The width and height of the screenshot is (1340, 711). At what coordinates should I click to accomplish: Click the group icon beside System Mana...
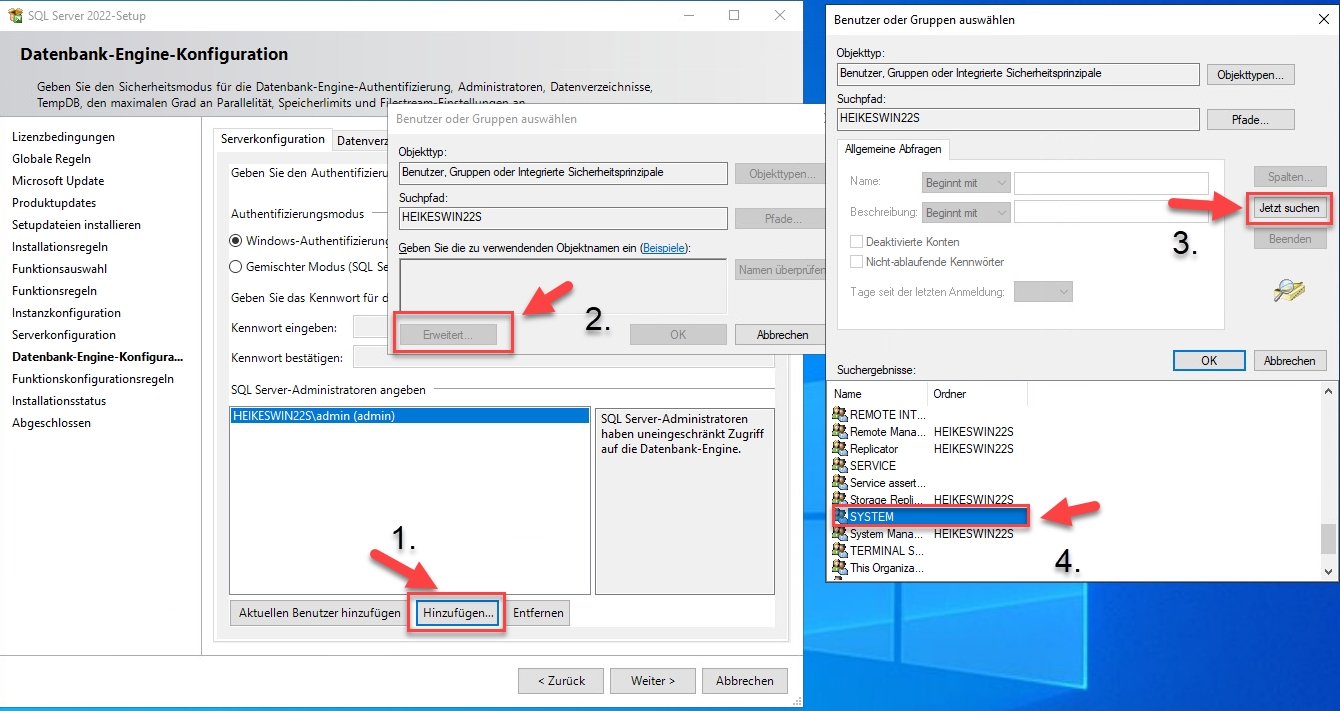840,534
